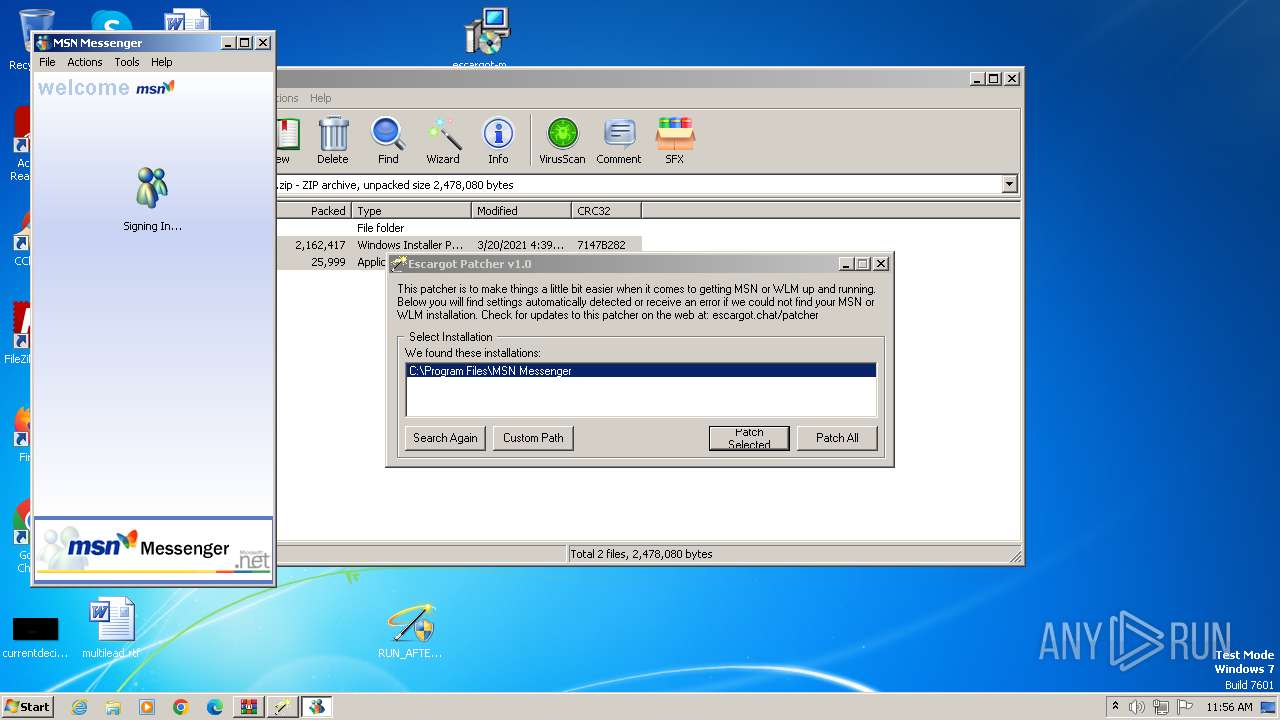Open the Help menu in WinRAR
The width and height of the screenshot is (1280, 720).
320,98
